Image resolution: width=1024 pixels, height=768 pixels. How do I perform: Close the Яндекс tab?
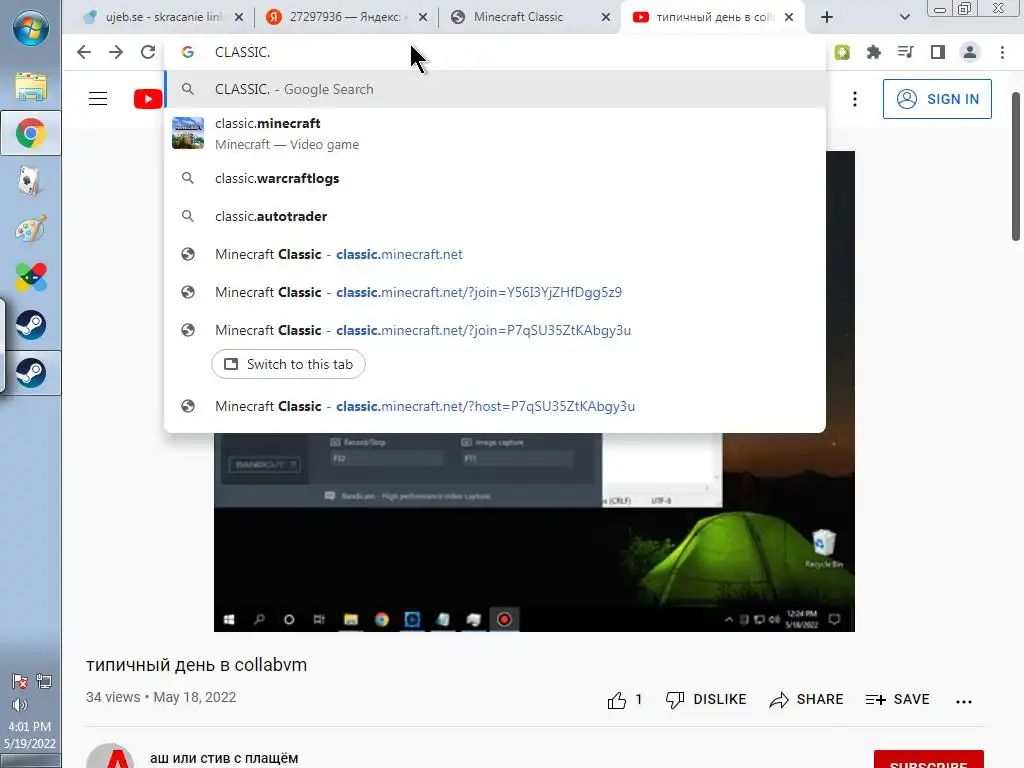click(x=423, y=18)
